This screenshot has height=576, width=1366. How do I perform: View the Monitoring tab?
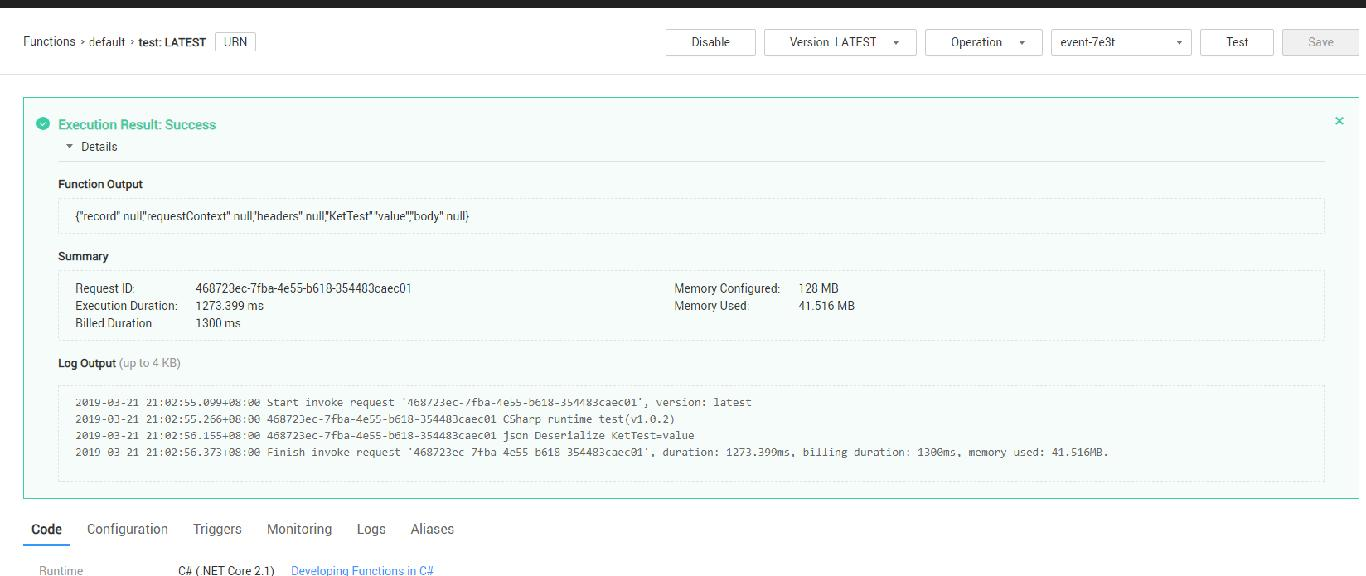point(299,529)
